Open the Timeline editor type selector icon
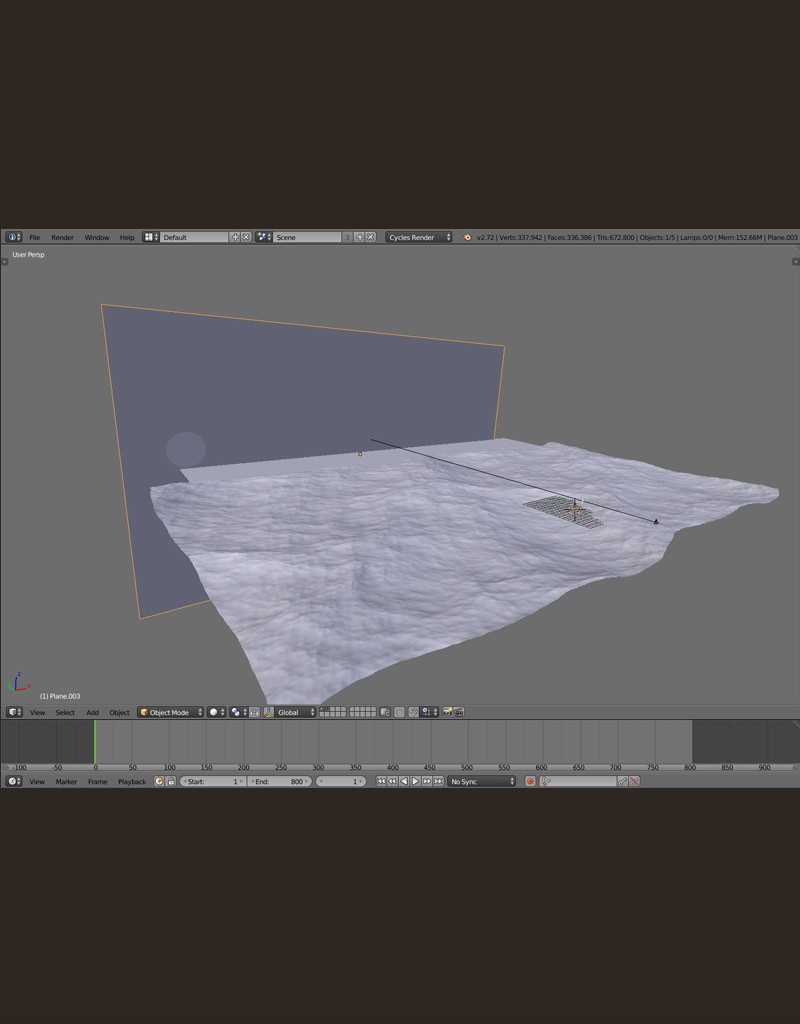The width and height of the screenshot is (800, 1024). click(10, 781)
